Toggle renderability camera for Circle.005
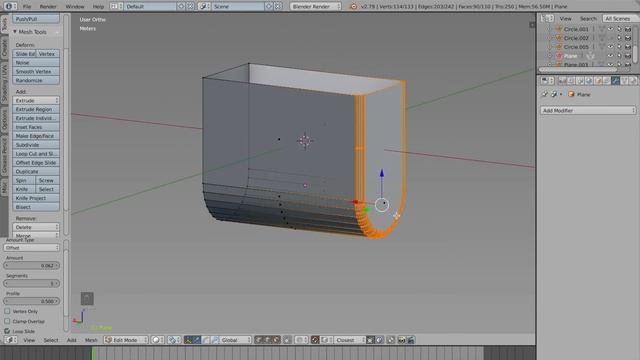The image size is (640, 360). click(628, 47)
